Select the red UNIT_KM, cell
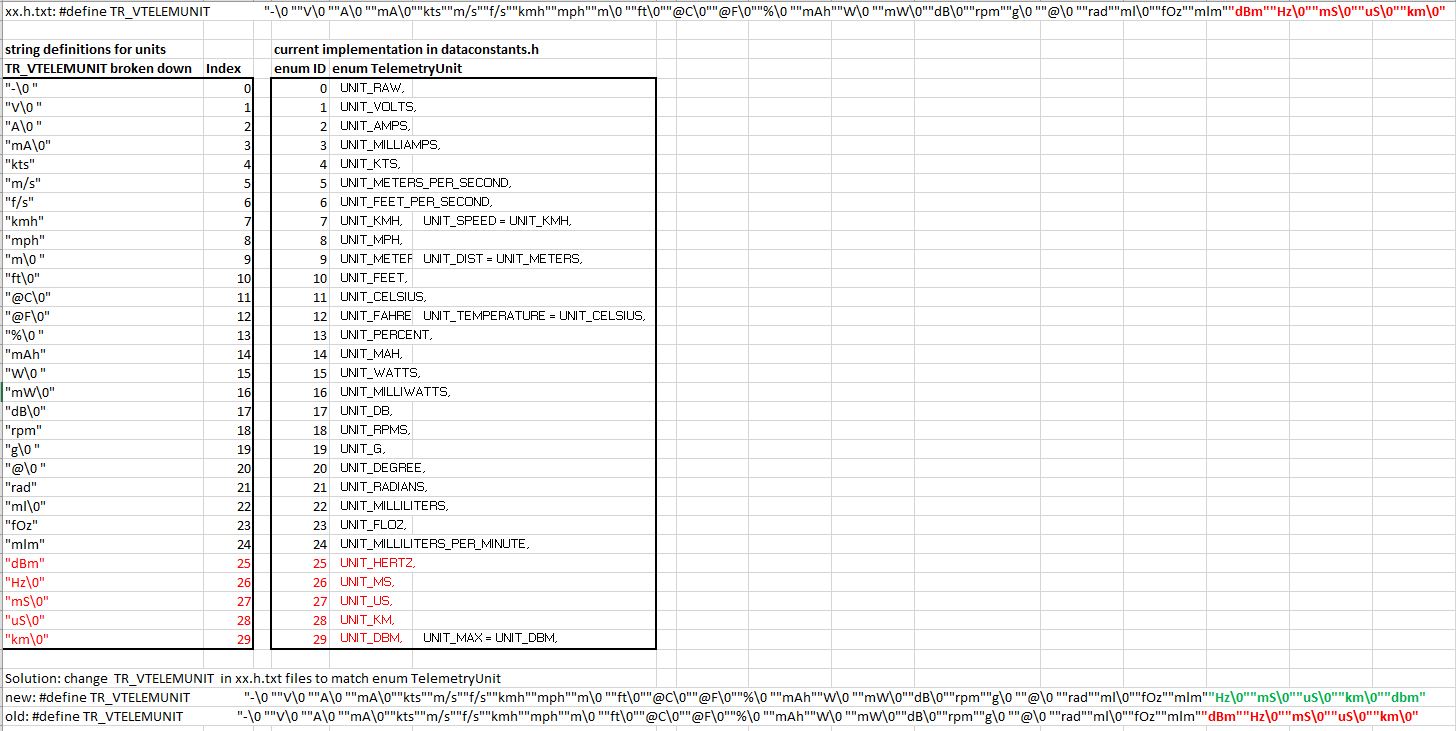 (x=367, y=620)
